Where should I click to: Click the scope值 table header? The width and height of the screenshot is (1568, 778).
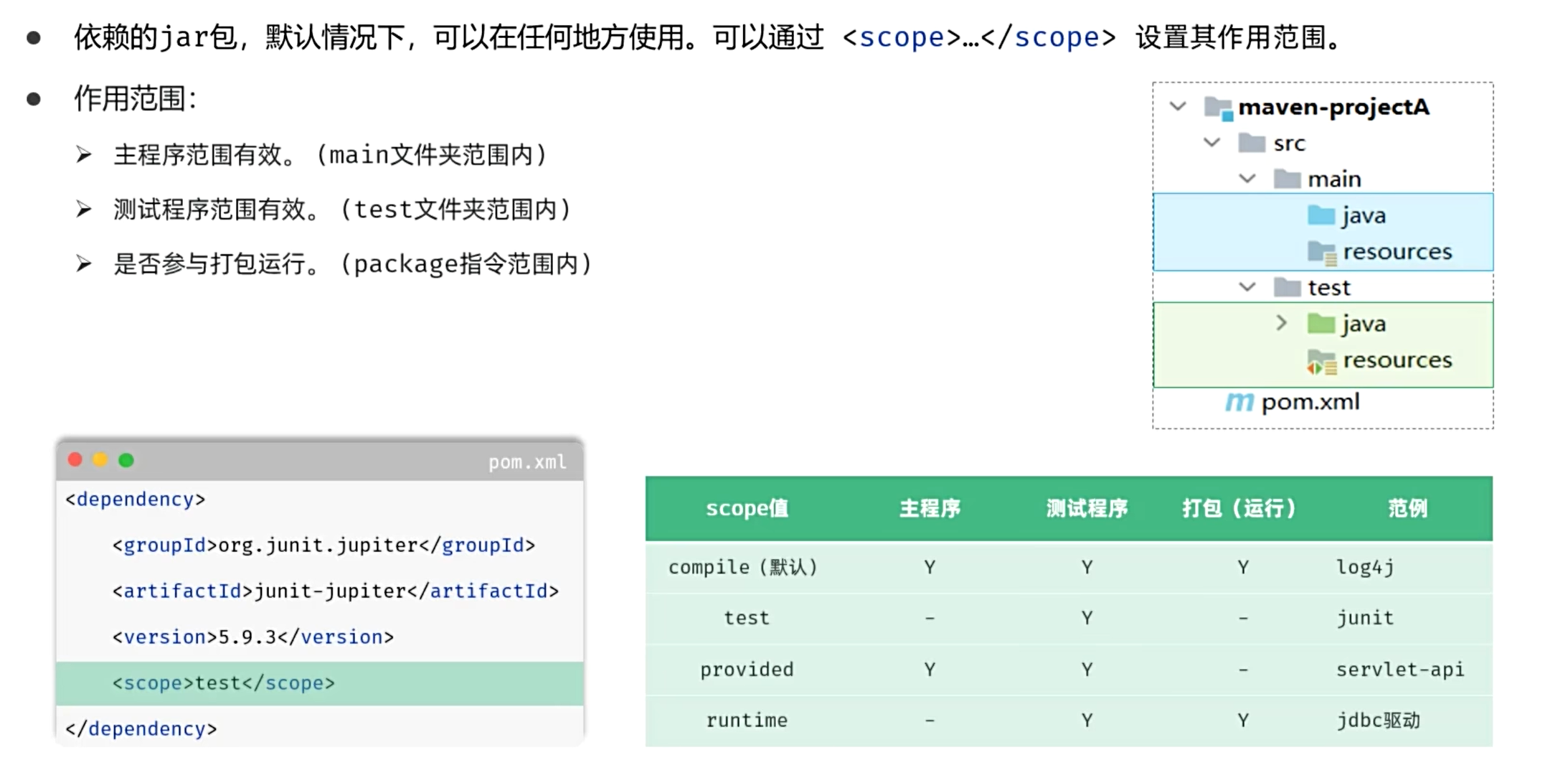click(x=747, y=508)
